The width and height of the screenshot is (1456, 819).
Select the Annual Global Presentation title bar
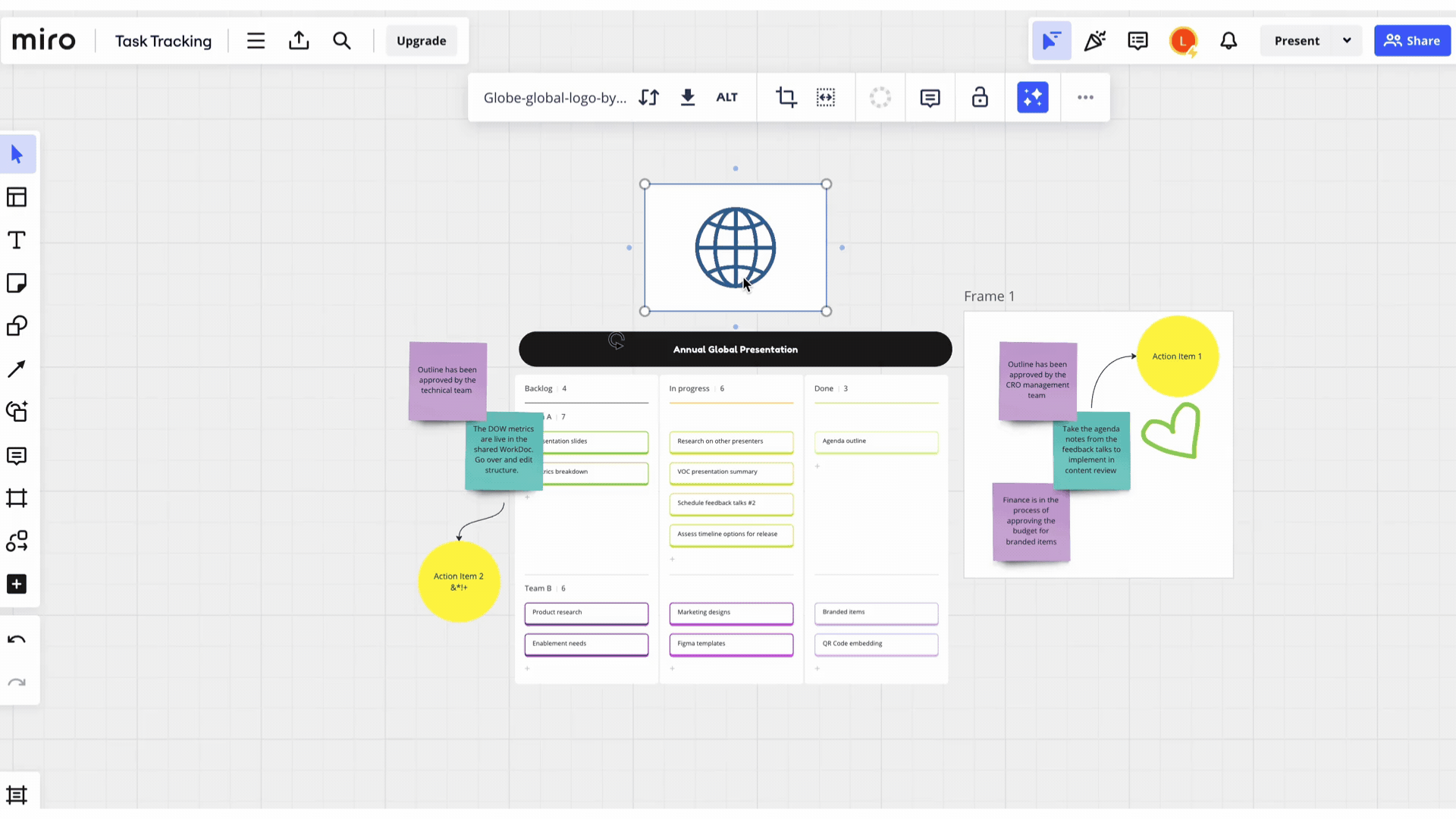point(735,350)
